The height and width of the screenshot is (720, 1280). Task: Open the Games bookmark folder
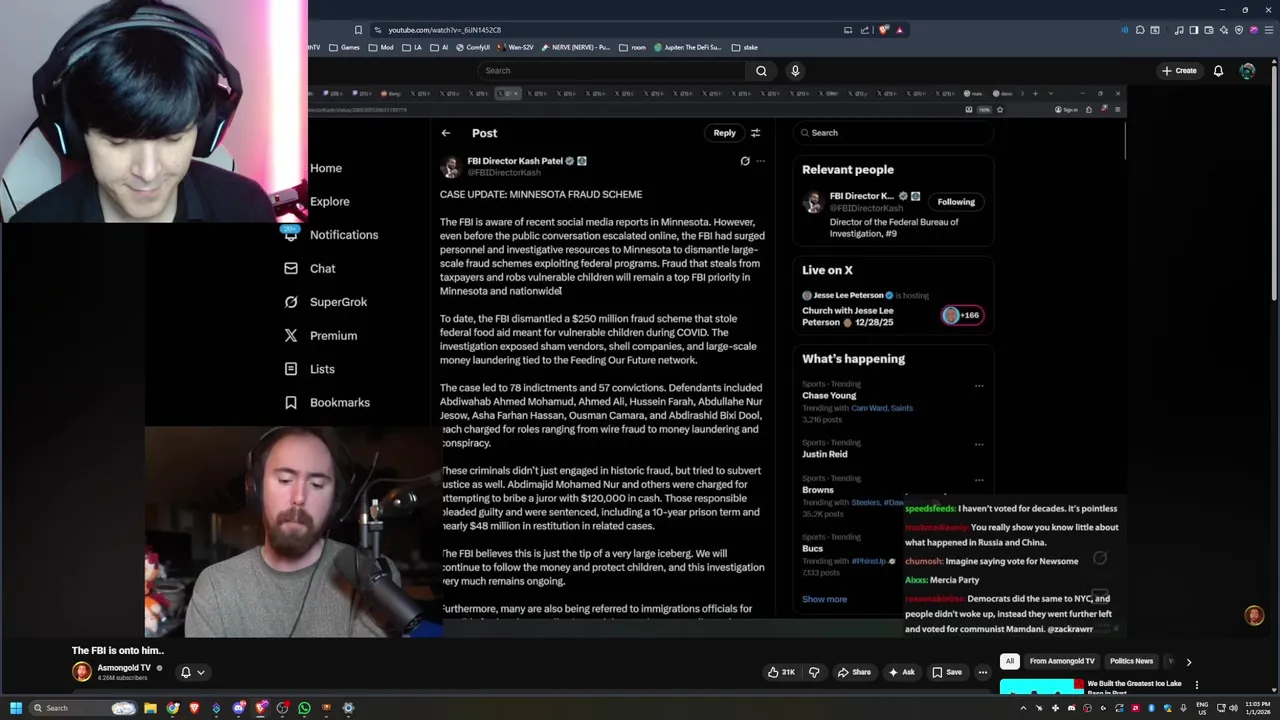[345, 47]
